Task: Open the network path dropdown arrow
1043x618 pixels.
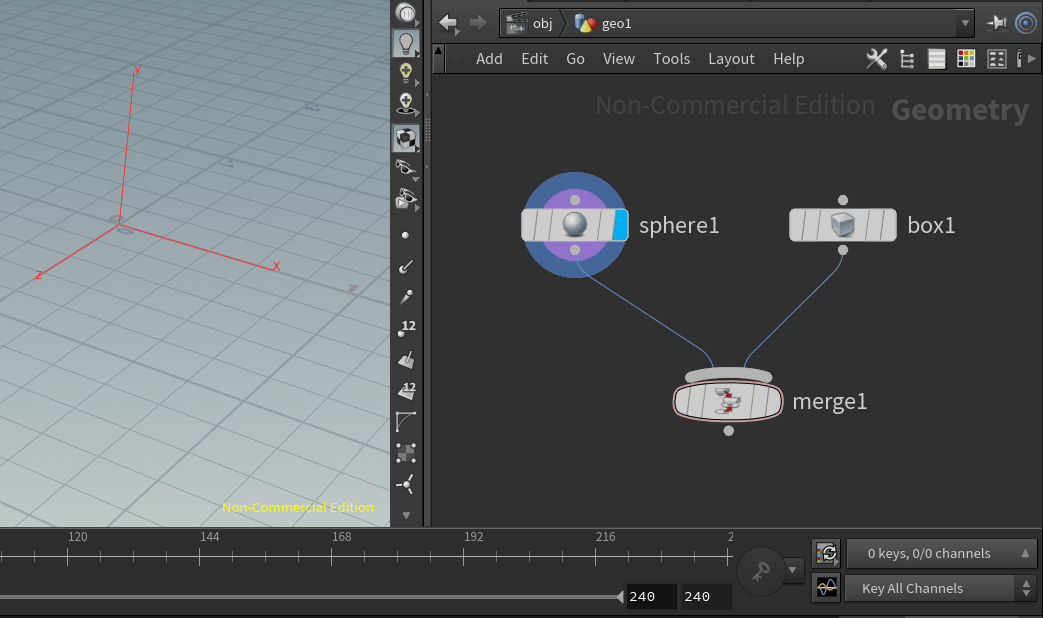Action: click(x=965, y=22)
